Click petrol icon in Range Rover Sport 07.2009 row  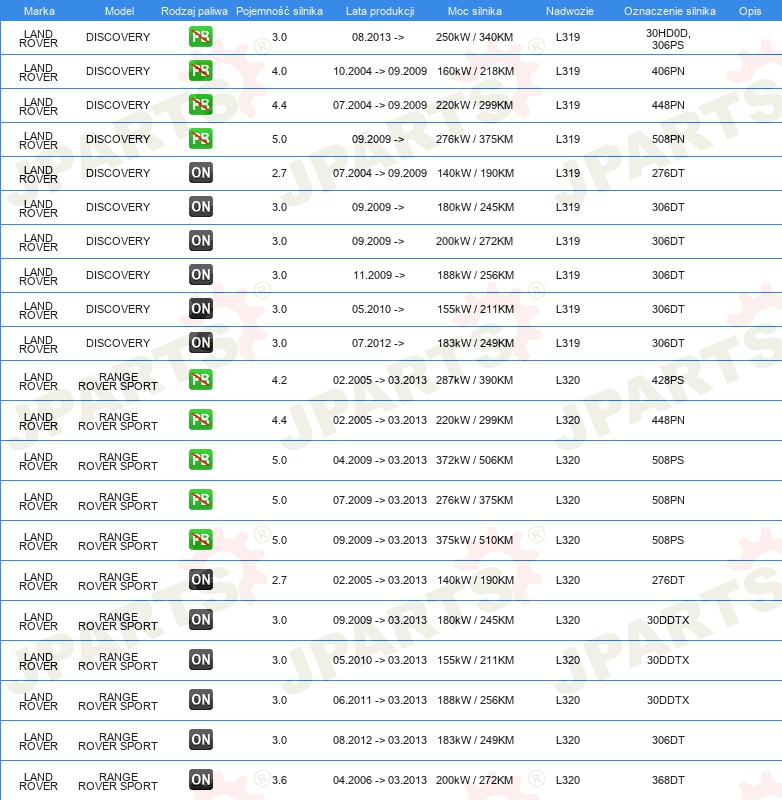(x=200, y=500)
